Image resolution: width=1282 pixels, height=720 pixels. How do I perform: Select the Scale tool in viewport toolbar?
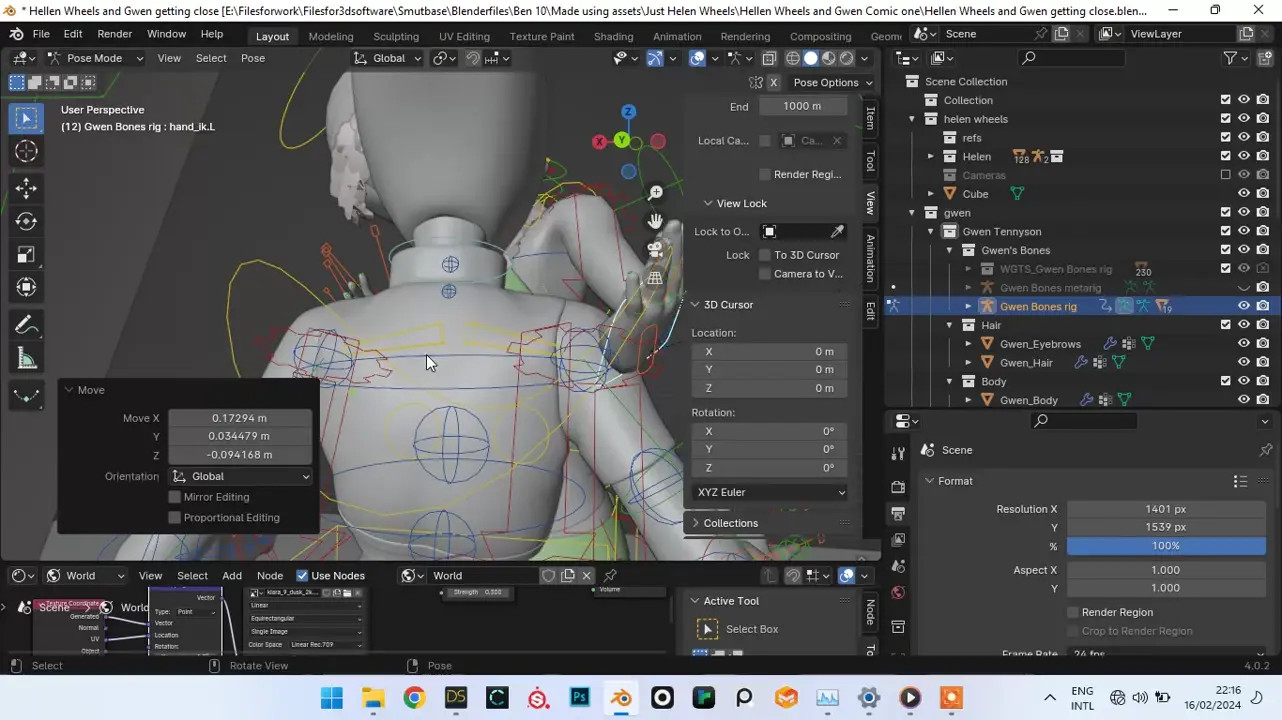tap(26, 254)
